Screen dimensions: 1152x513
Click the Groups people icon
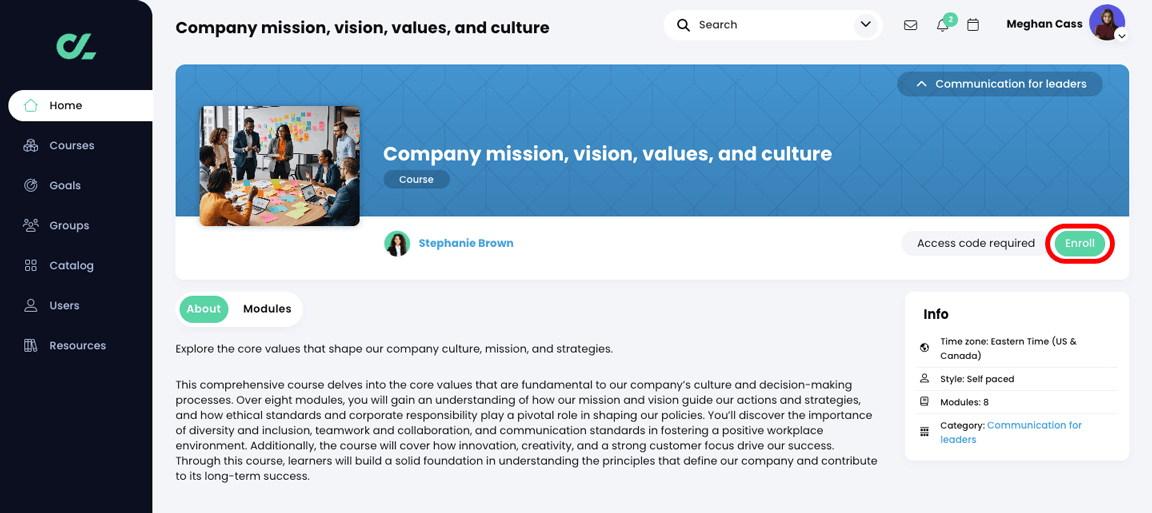click(30, 226)
